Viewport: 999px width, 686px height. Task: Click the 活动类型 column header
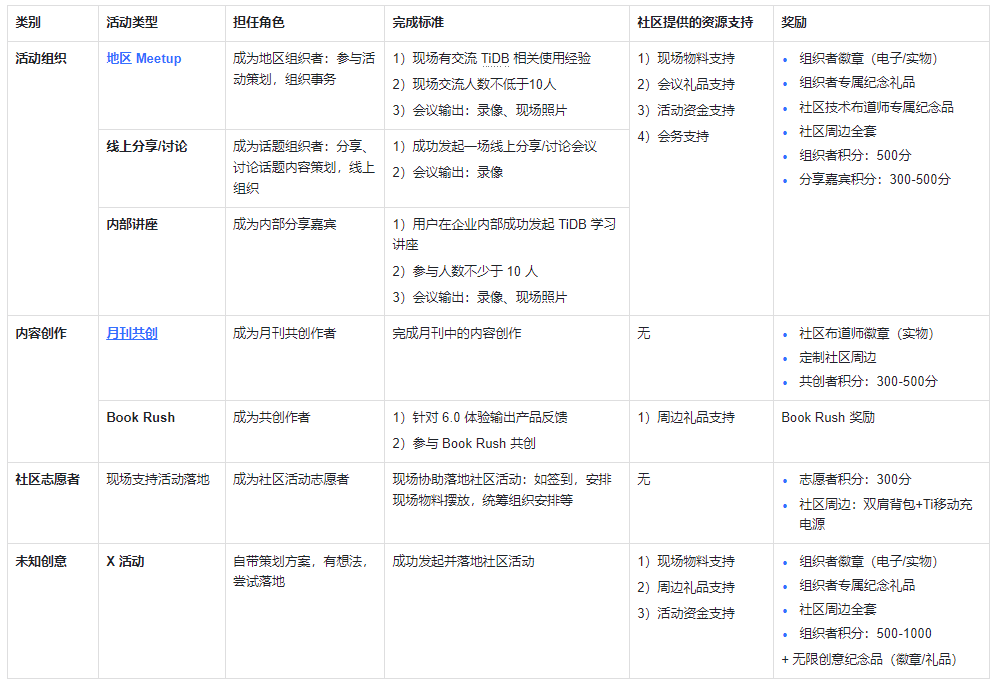click(x=132, y=22)
